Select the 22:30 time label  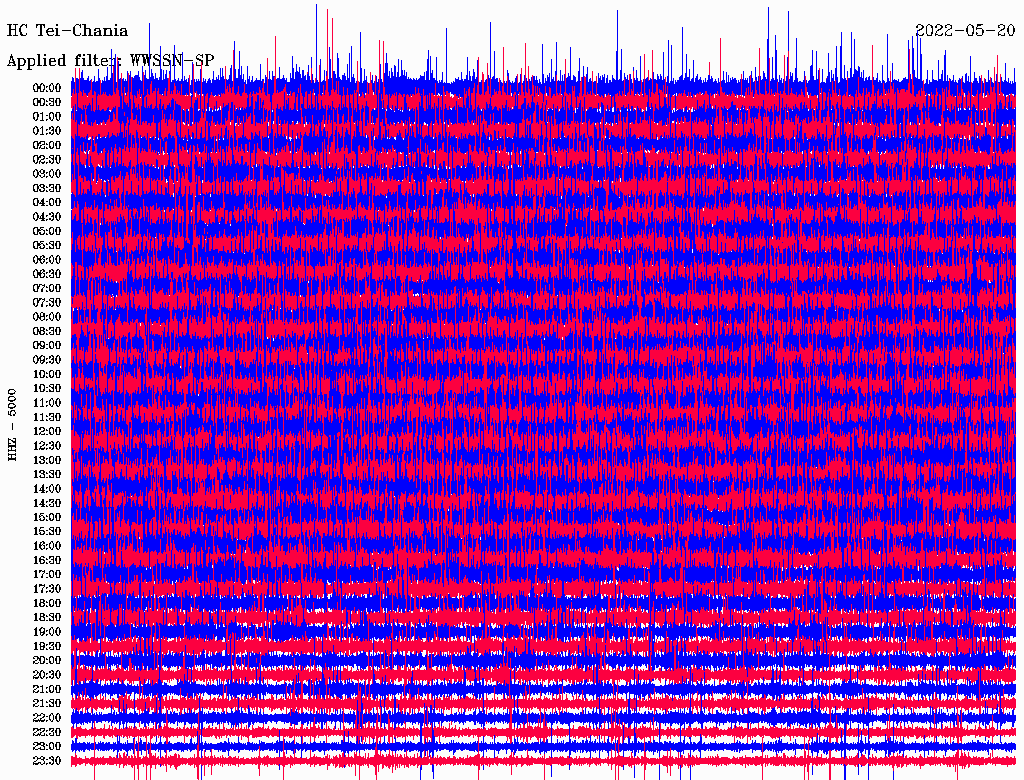click(x=47, y=732)
